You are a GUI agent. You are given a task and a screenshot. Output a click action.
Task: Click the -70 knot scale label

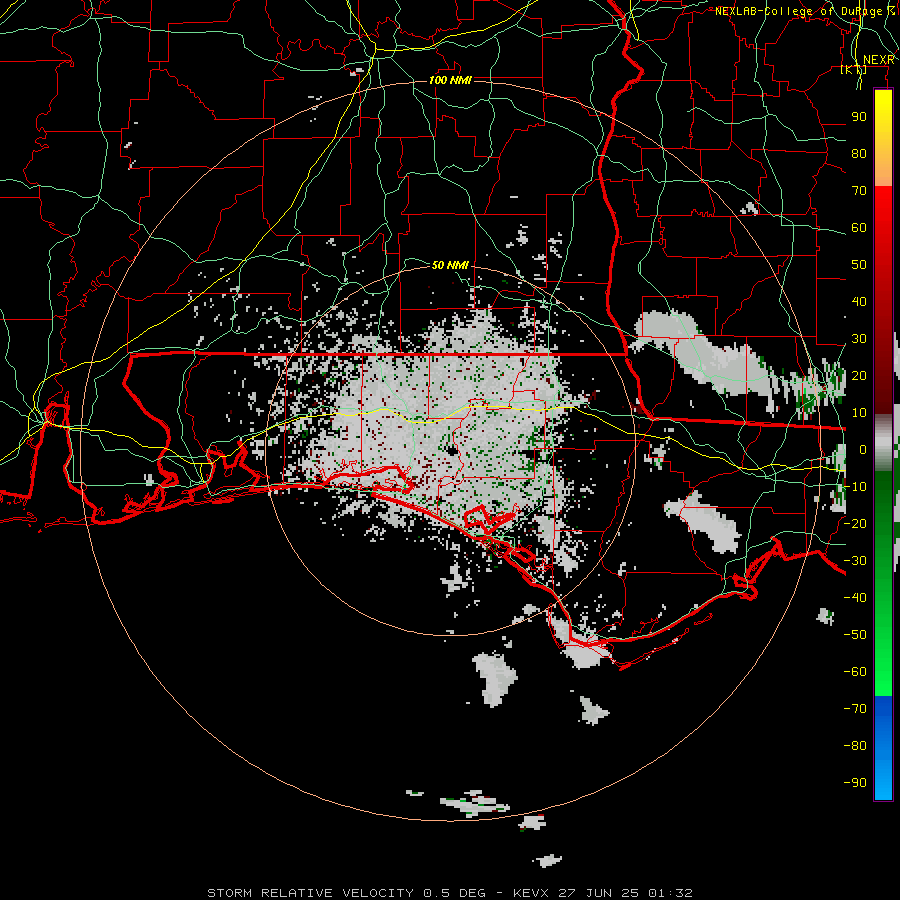coord(855,709)
